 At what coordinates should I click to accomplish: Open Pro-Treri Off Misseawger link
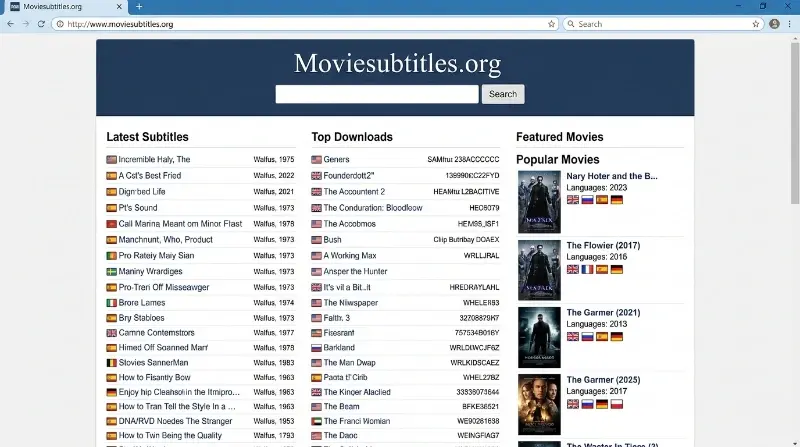pos(164,287)
